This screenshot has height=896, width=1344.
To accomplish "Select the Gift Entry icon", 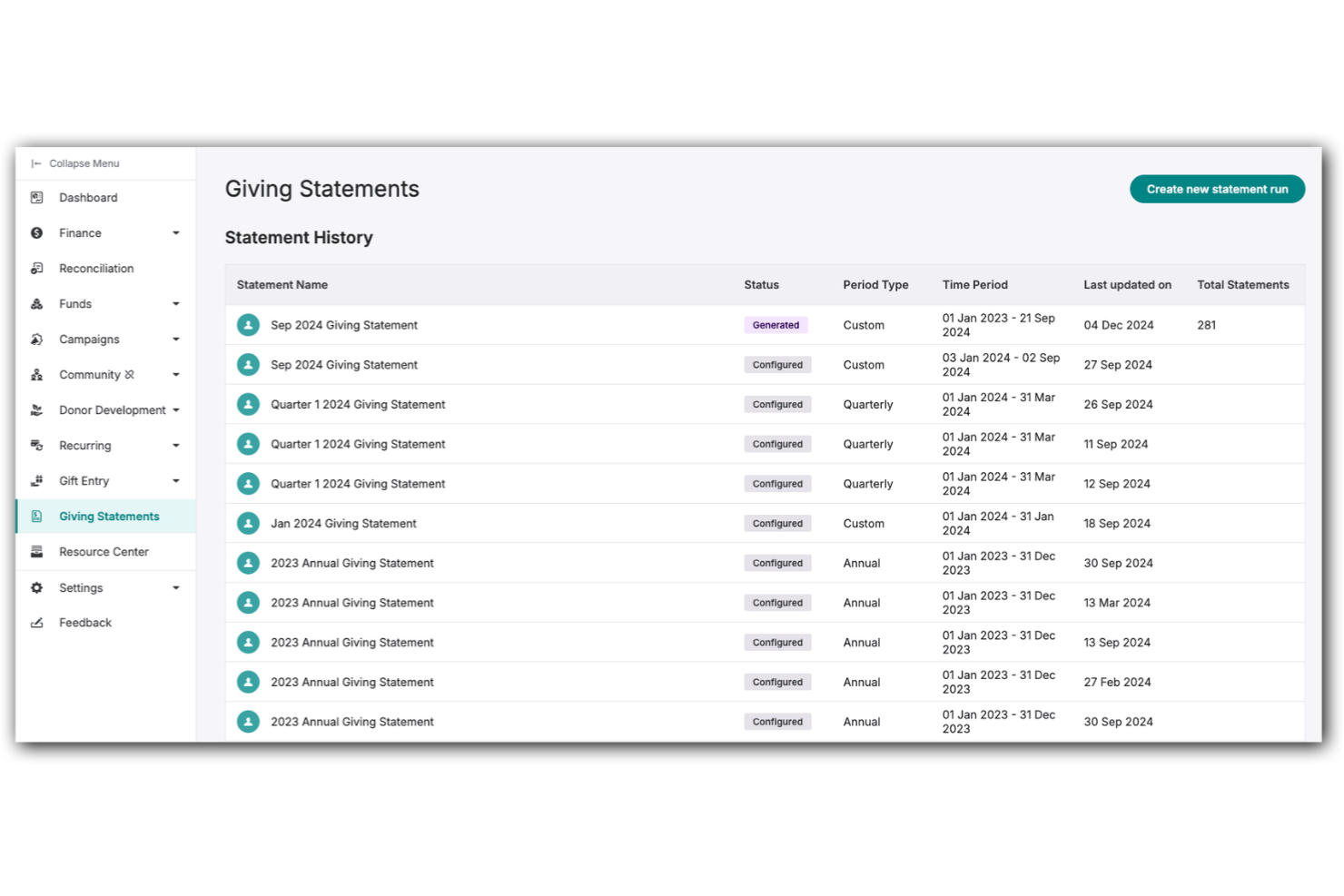I will click(36, 480).
